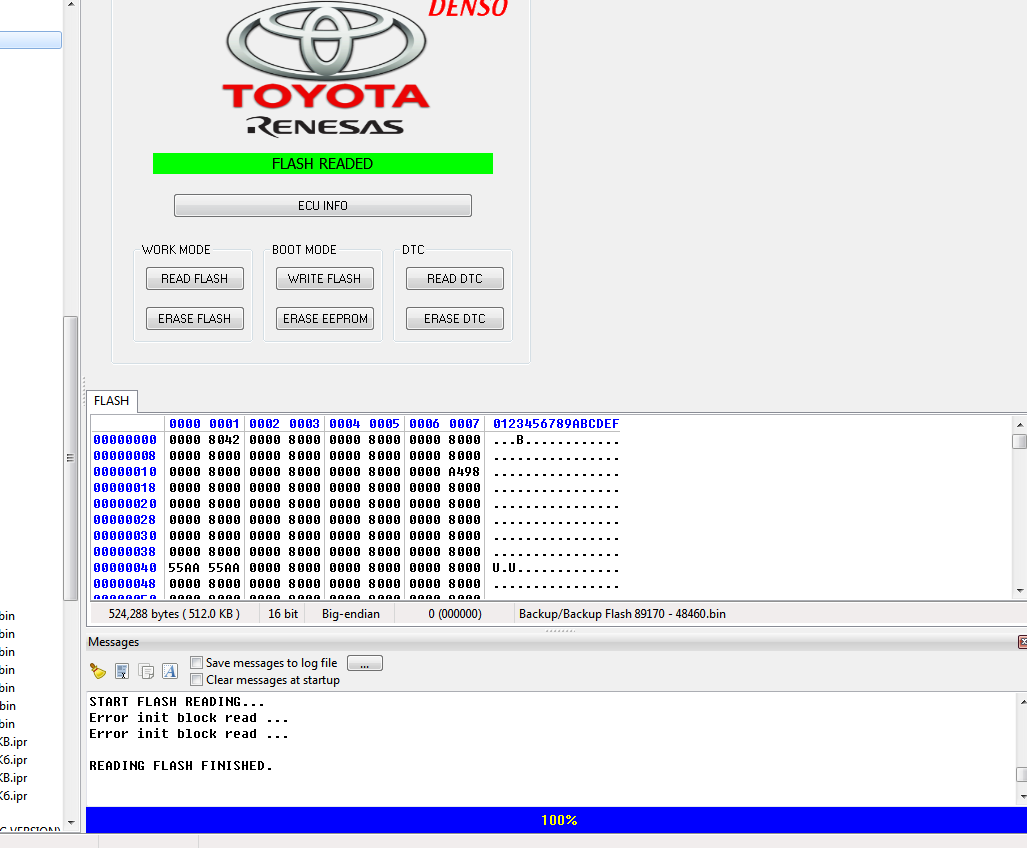The height and width of the screenshot is (848, 1027).
Task: Click the READ DTC button
Action: (454, 279)
